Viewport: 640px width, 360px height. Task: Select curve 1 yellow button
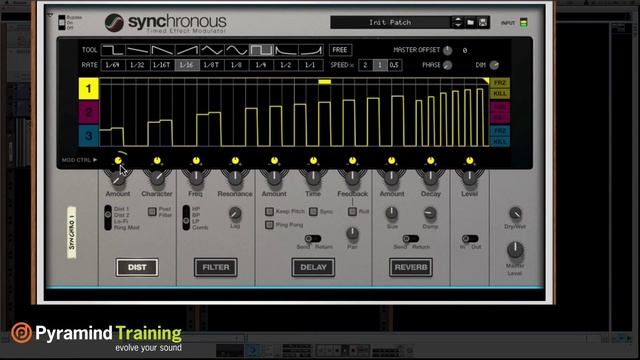coord(89,89)
